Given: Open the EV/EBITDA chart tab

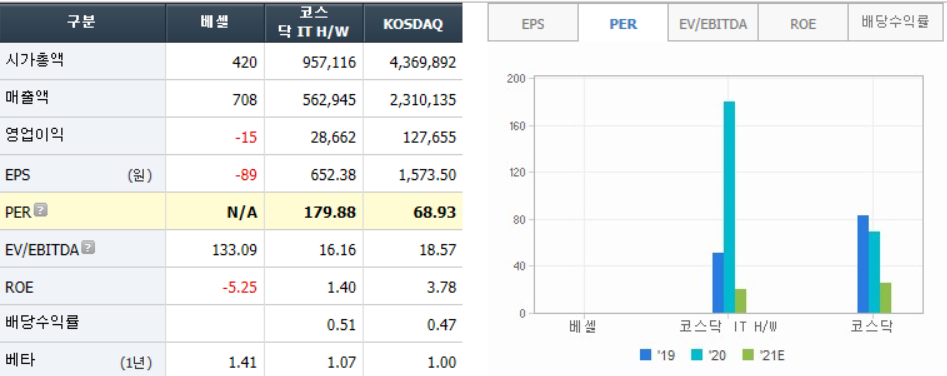Looking at the screenshot, I should point(713,24).
